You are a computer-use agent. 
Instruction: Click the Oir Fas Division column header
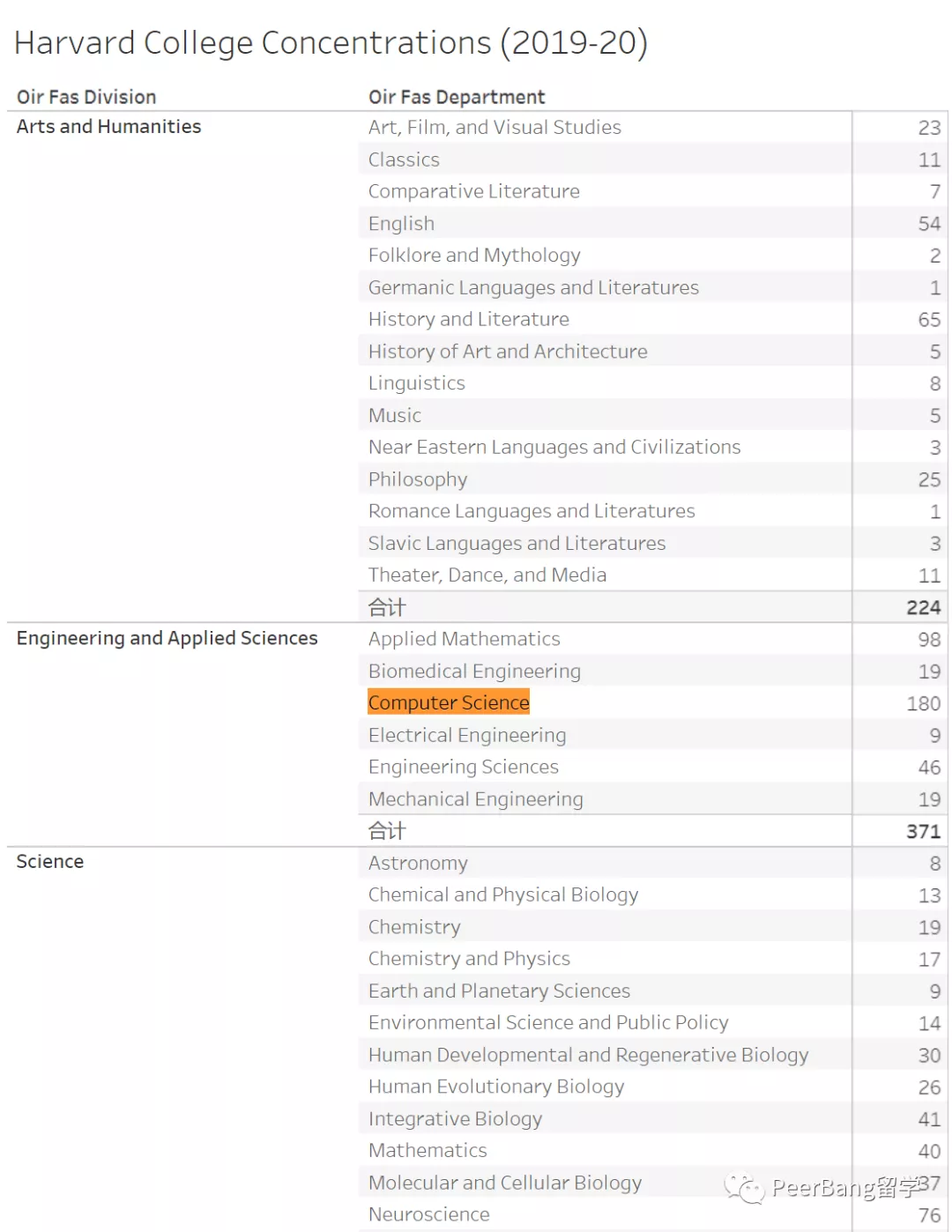click(x=86, y=97)
